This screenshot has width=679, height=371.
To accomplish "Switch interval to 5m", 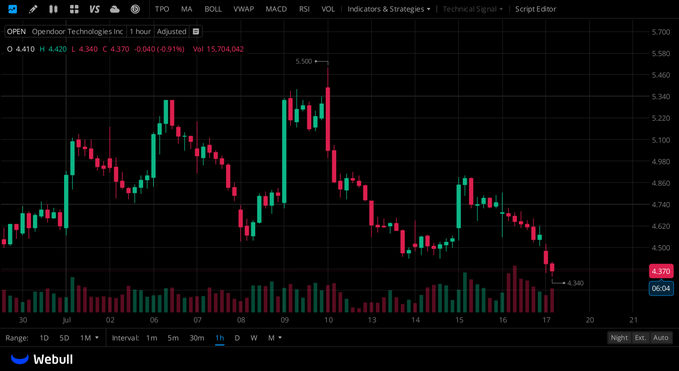I will (x=173, y=338).
